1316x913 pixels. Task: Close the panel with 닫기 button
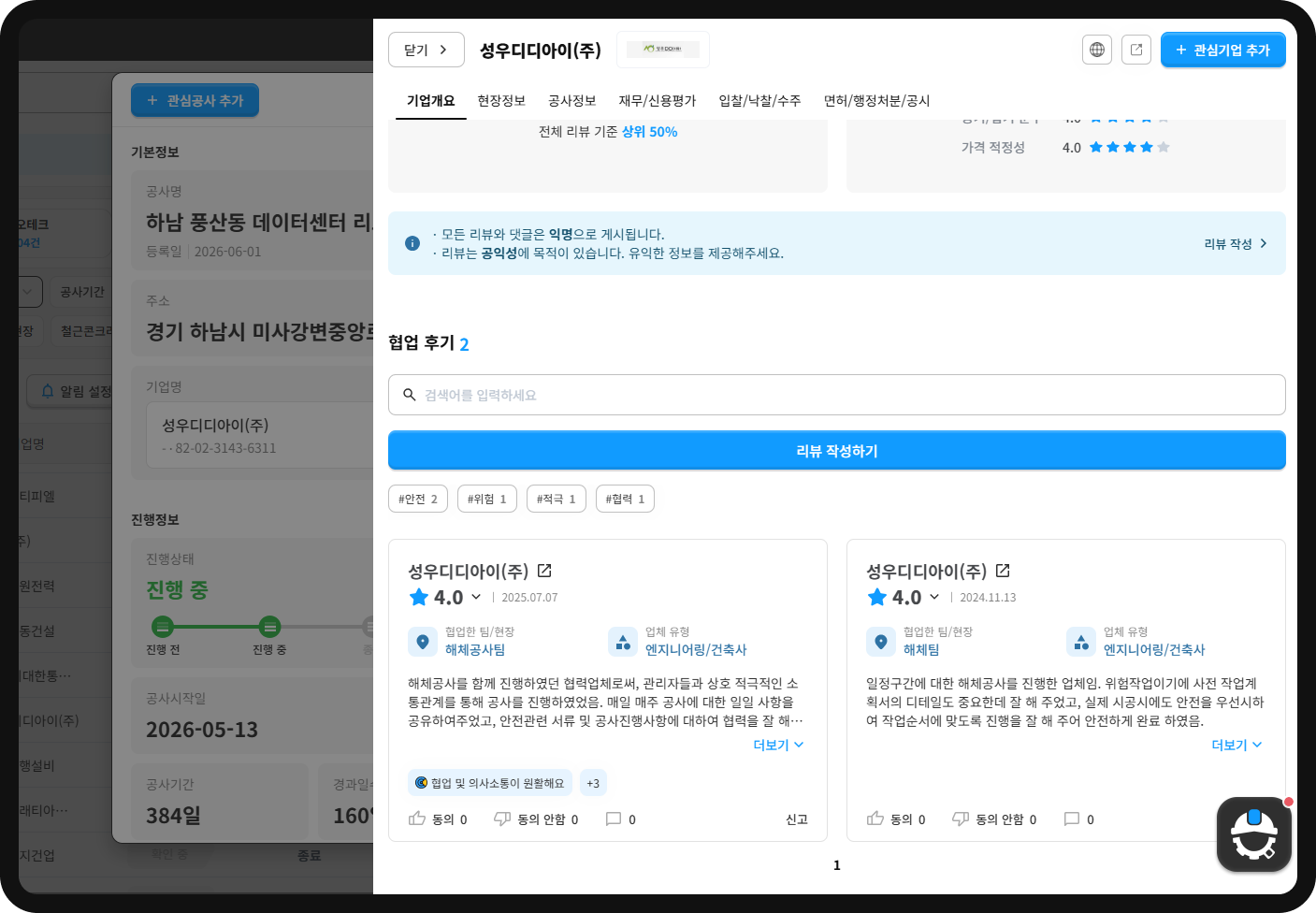[x=427, y=50]
